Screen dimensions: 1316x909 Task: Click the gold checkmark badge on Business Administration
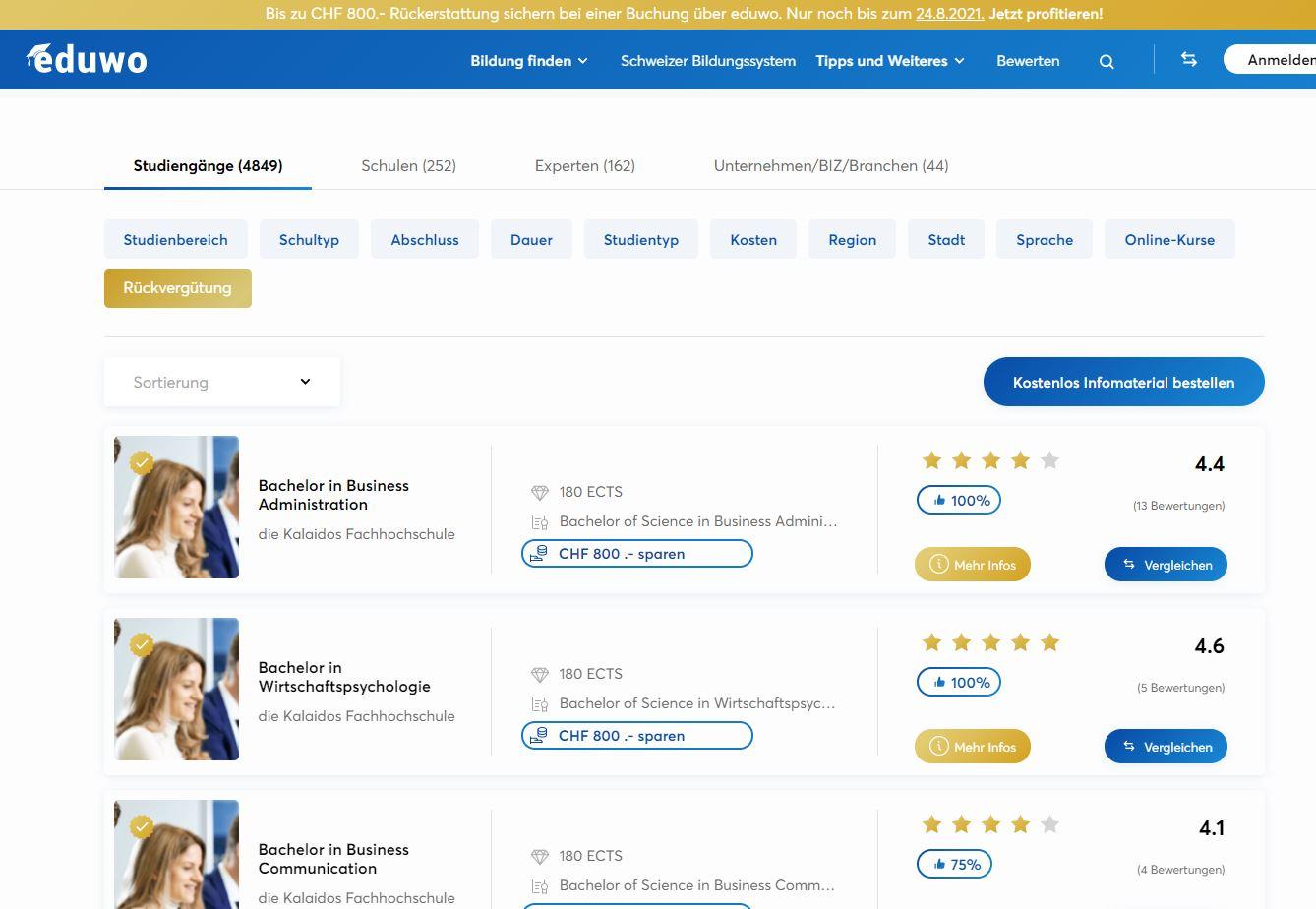point(142,462)
